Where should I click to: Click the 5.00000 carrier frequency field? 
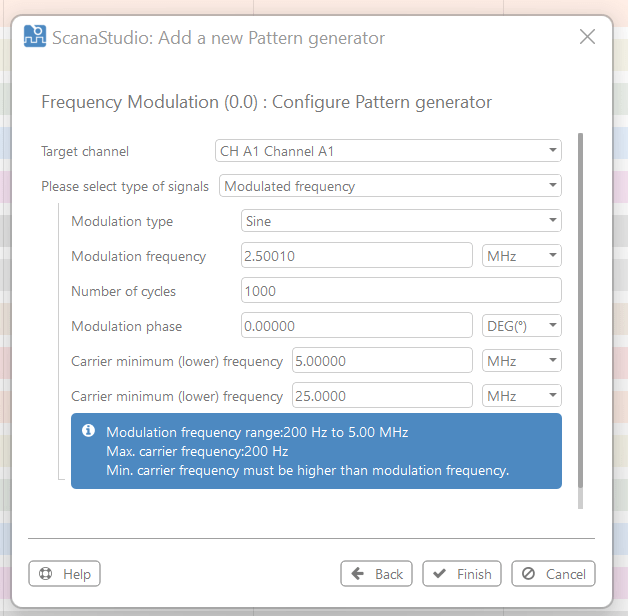[x=381, y=361]
